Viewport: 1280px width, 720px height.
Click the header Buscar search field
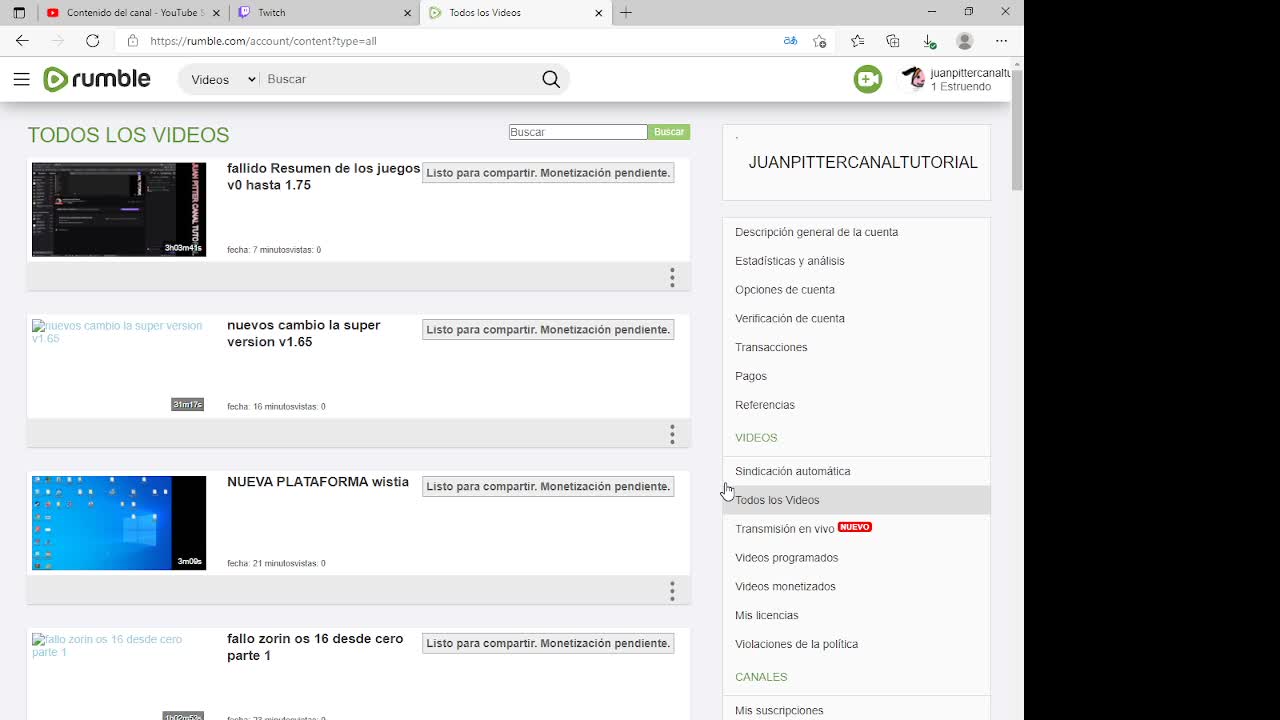point(400,79)
